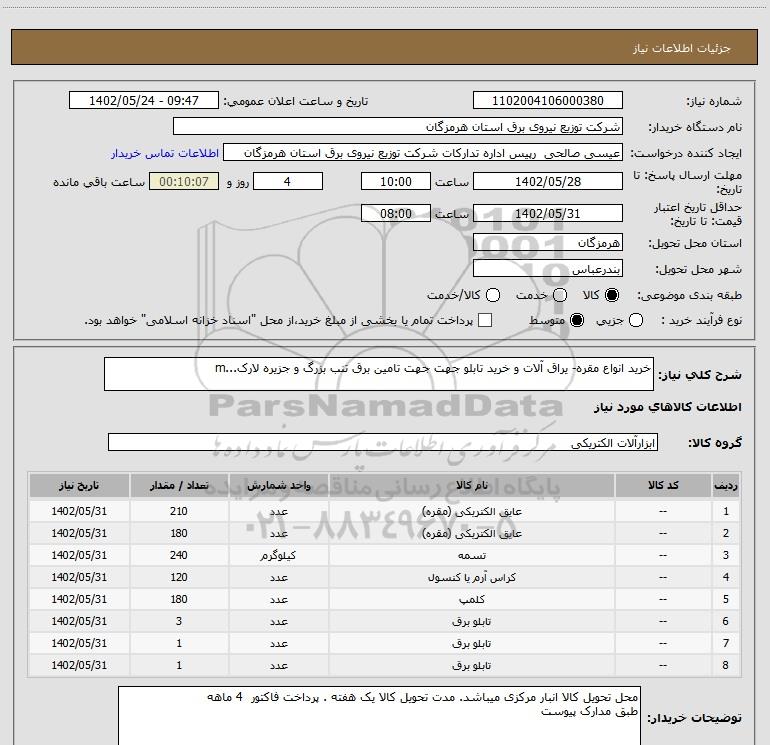The width and height of the screenshot is (770, 745).
Task: Click the واحد شمارش column header
Action: [278, 485]
